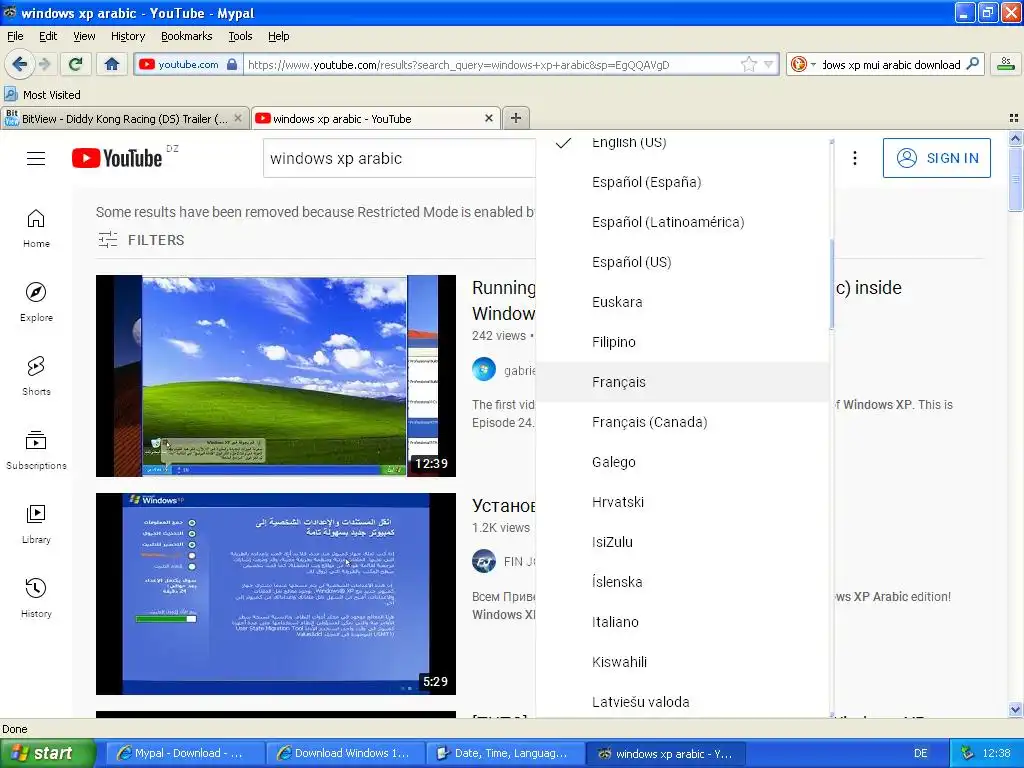Viewport: 1024px width, 768px height.
Task: Select Italiano language
Action: pos(683,622)
